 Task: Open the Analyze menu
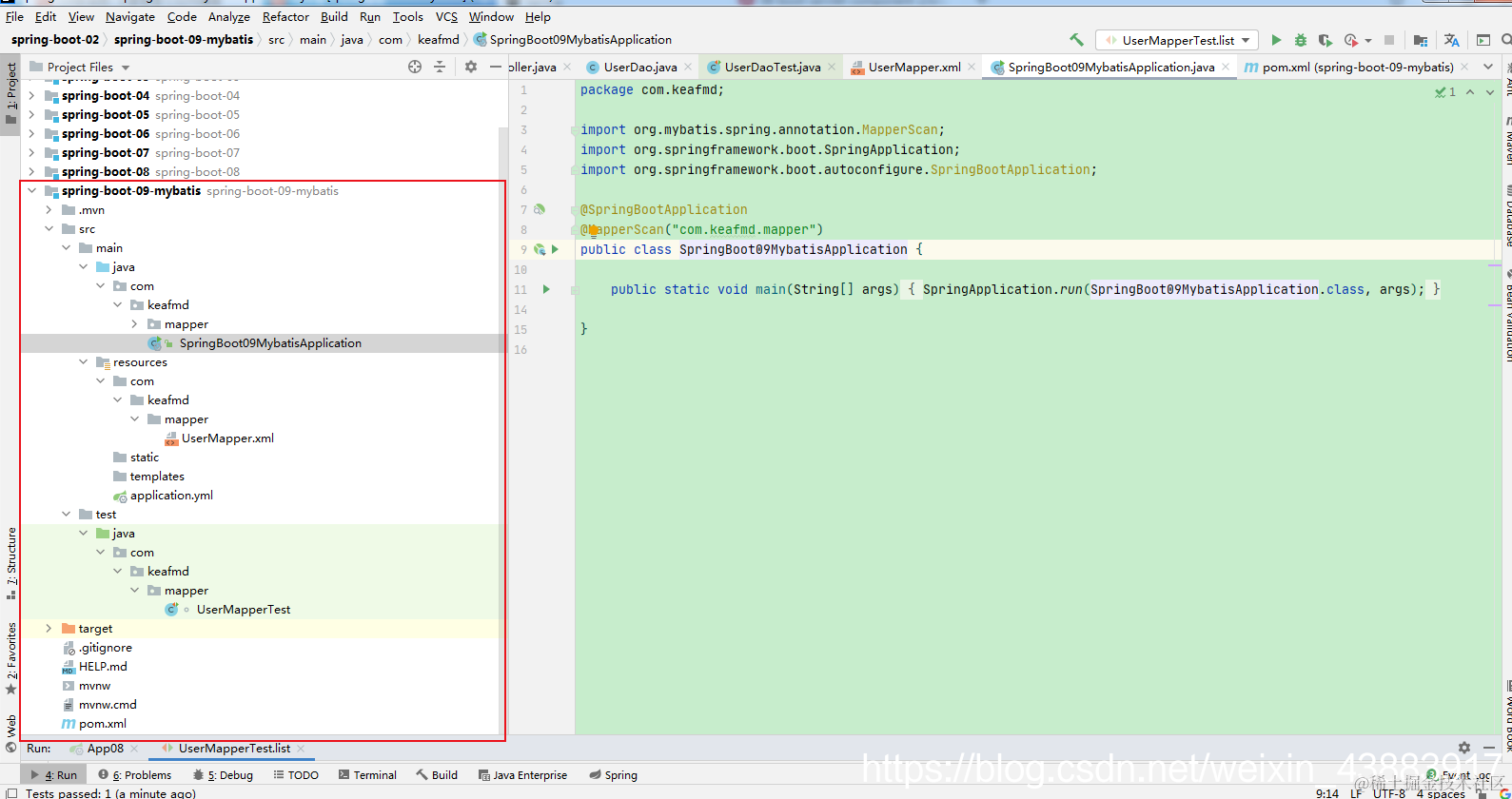(x=228, y=16)
